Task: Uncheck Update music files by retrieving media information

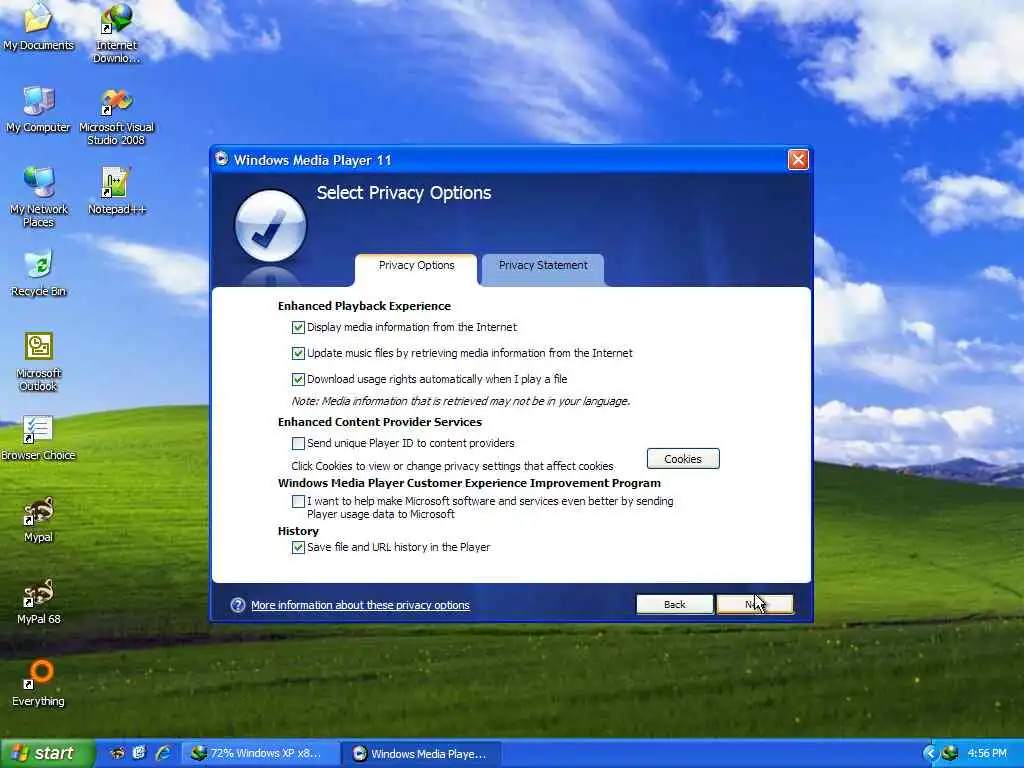Action: 298,353
